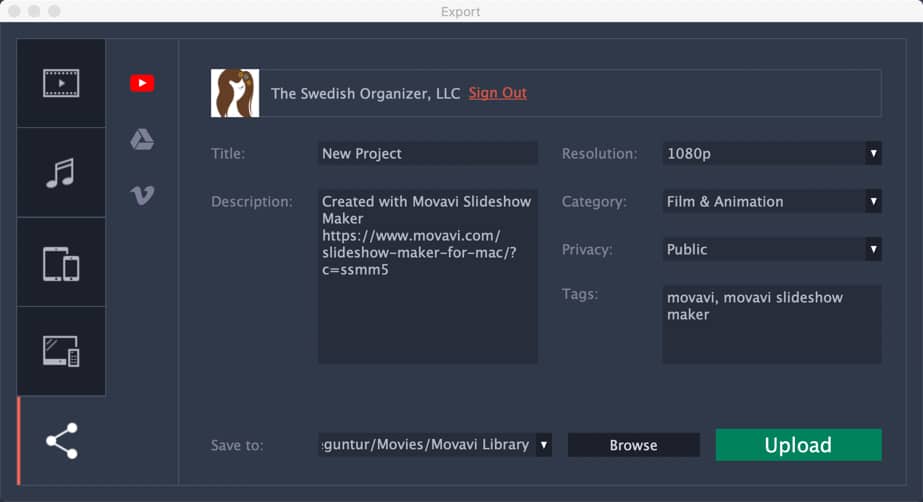Click the Privacy label
This screenshot has height=502, width=923.
[587, 250]
